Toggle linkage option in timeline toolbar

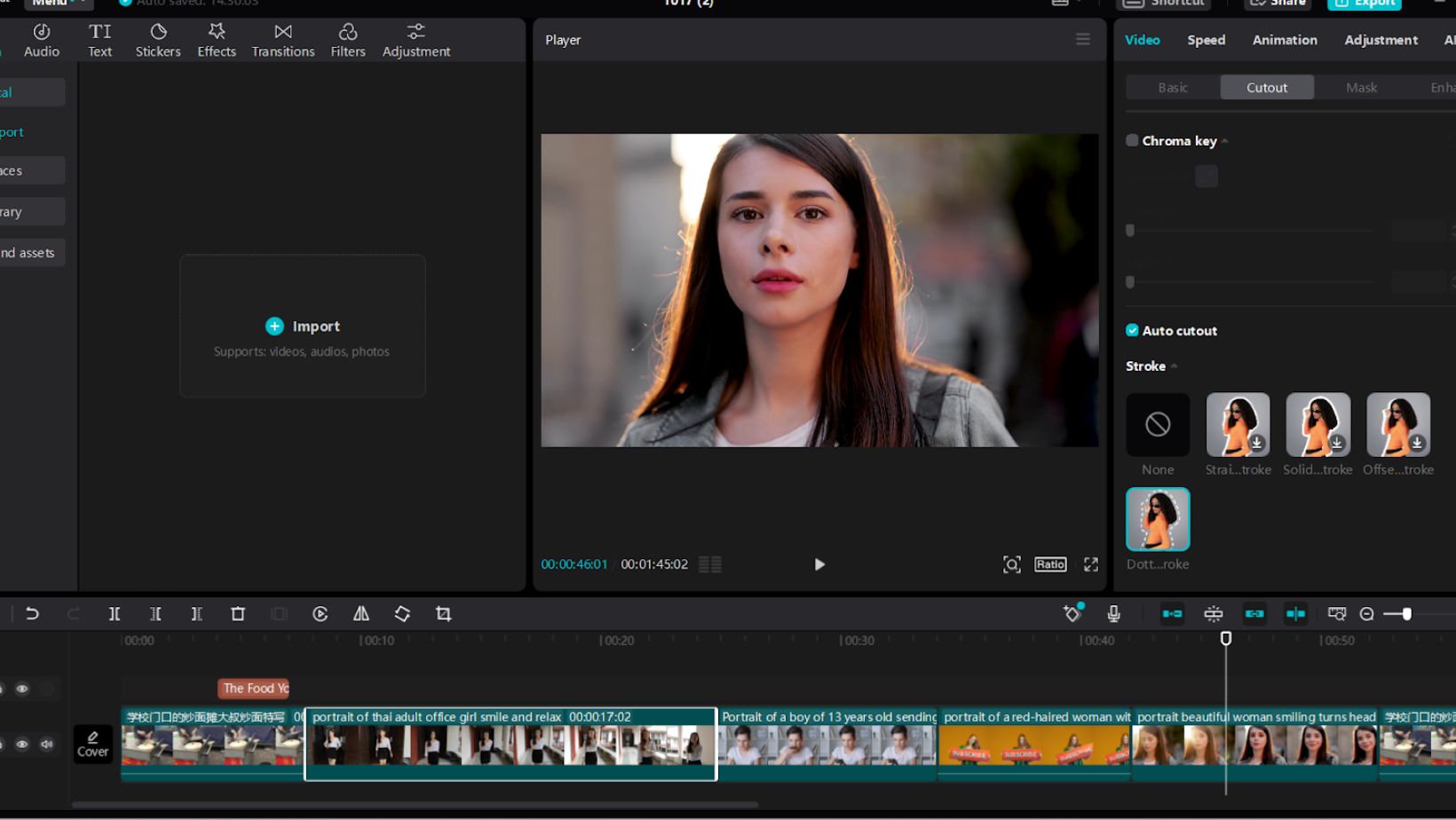point(1254,613)
